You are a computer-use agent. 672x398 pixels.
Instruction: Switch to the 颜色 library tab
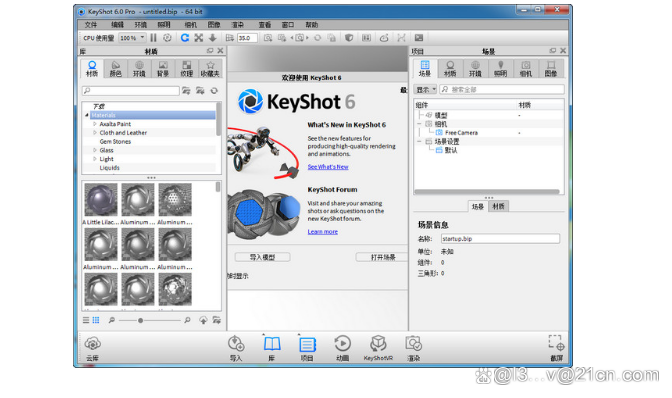(x=115, y=69)
